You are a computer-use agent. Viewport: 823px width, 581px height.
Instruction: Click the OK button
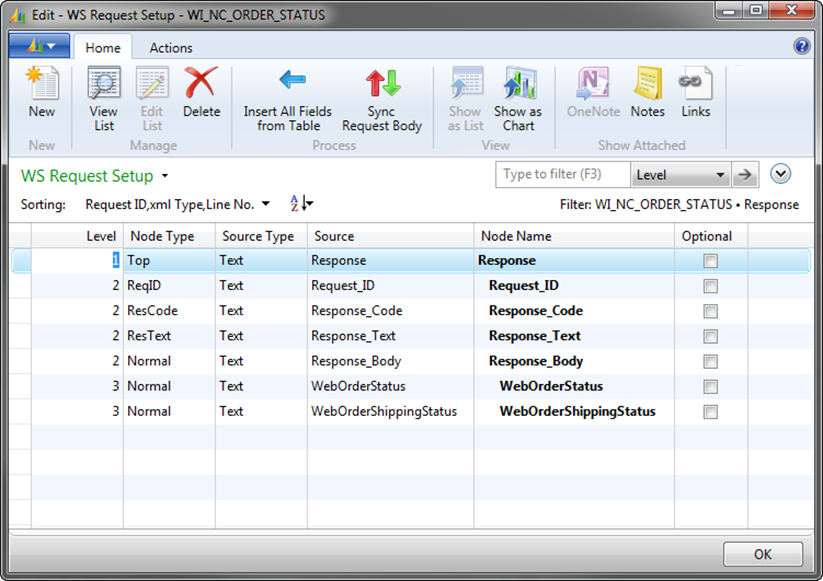763,554
